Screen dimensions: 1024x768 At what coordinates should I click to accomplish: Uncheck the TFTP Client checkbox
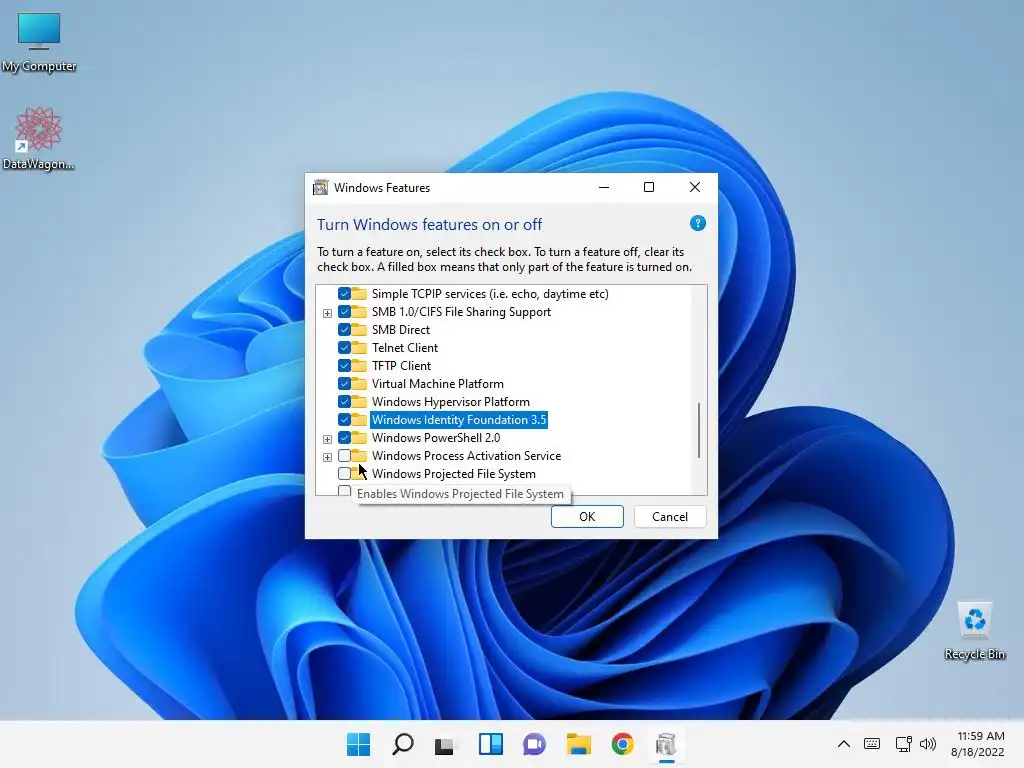click(344, 365)
